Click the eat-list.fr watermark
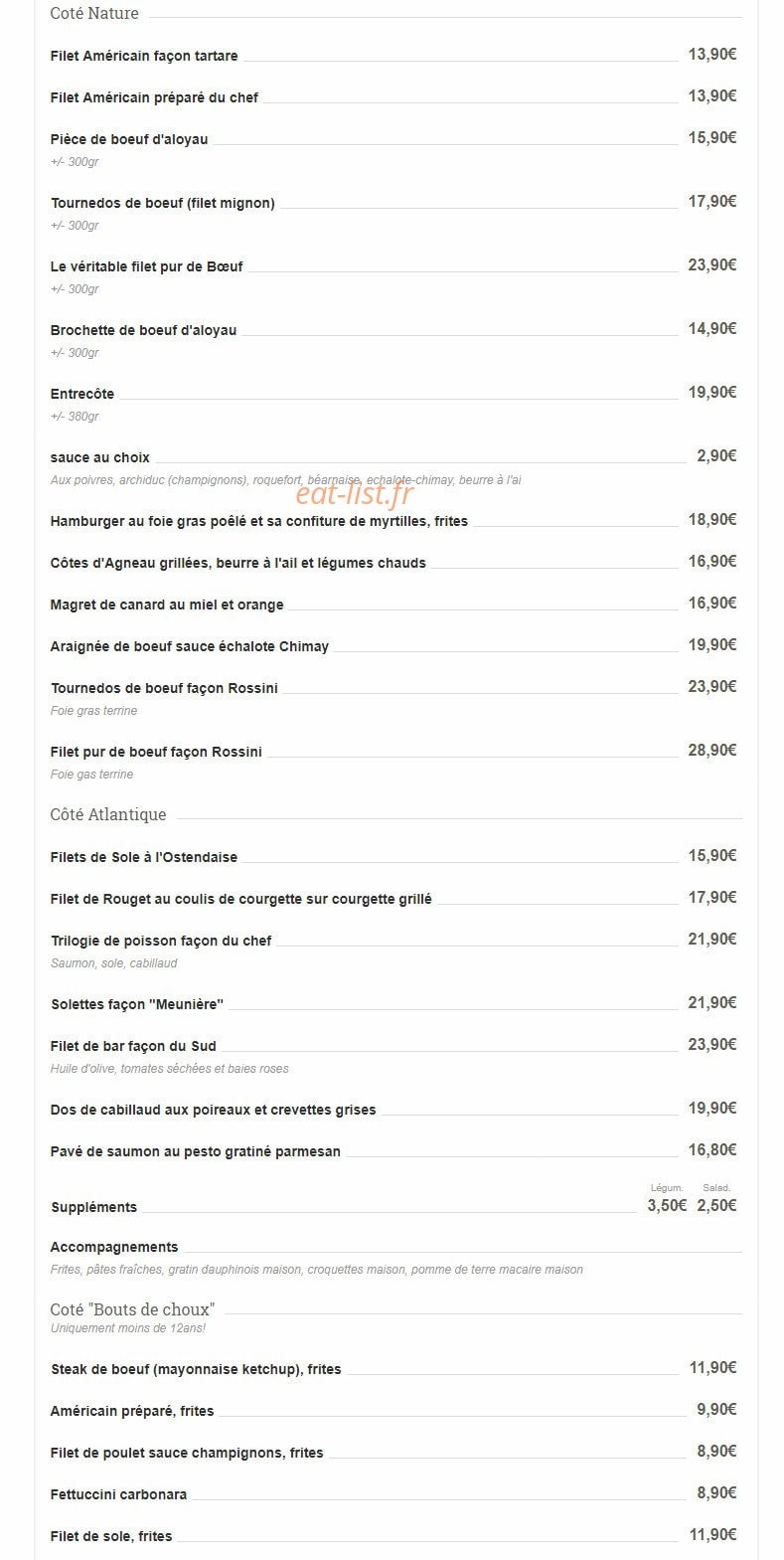 pos(355,492)
